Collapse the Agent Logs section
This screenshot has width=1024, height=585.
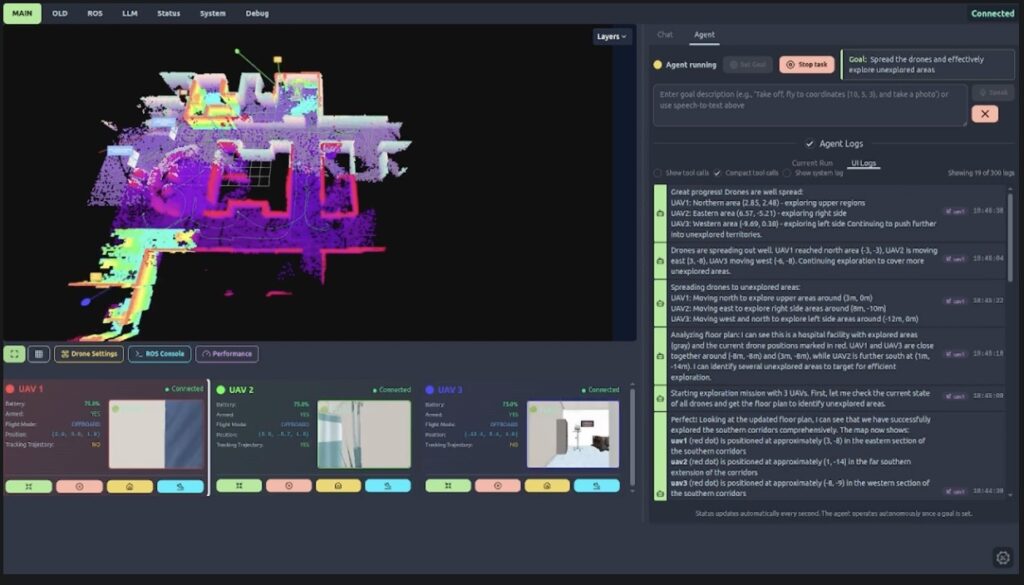pyautogui.click(x=810, y=144)
